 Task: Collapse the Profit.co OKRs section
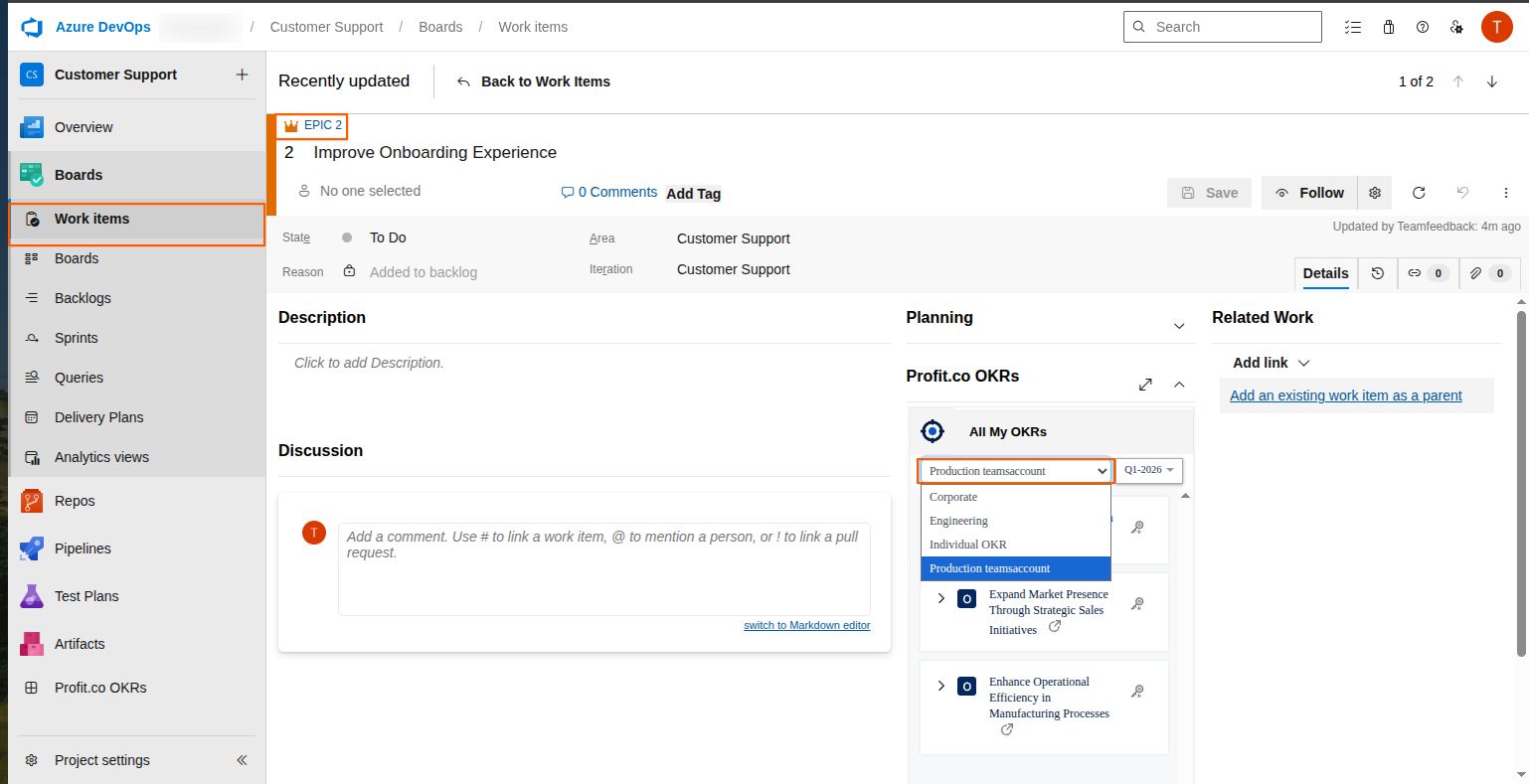pyautogui.click(x=1179, y=385)
